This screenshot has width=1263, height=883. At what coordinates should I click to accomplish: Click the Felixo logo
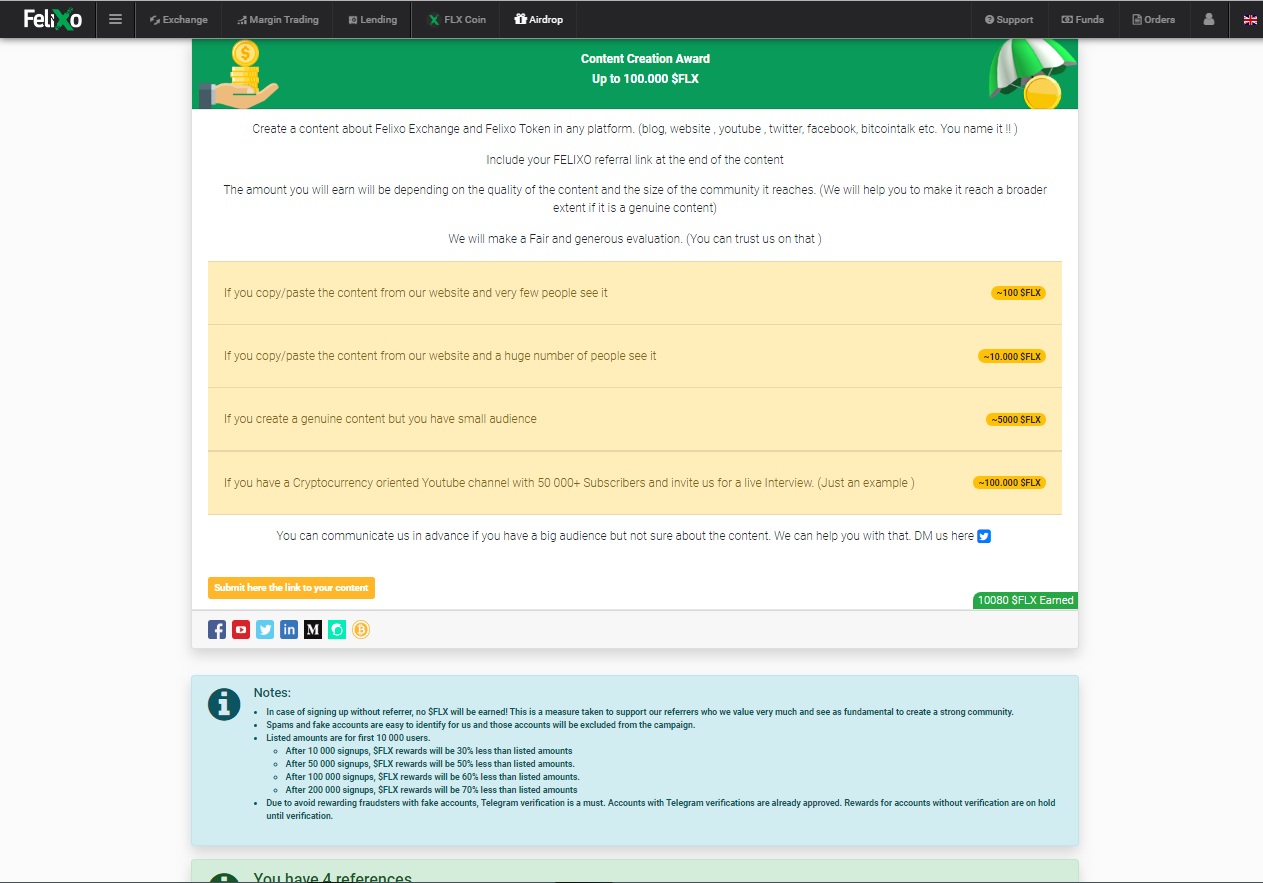pyautogui.click(x=53, y=19)
